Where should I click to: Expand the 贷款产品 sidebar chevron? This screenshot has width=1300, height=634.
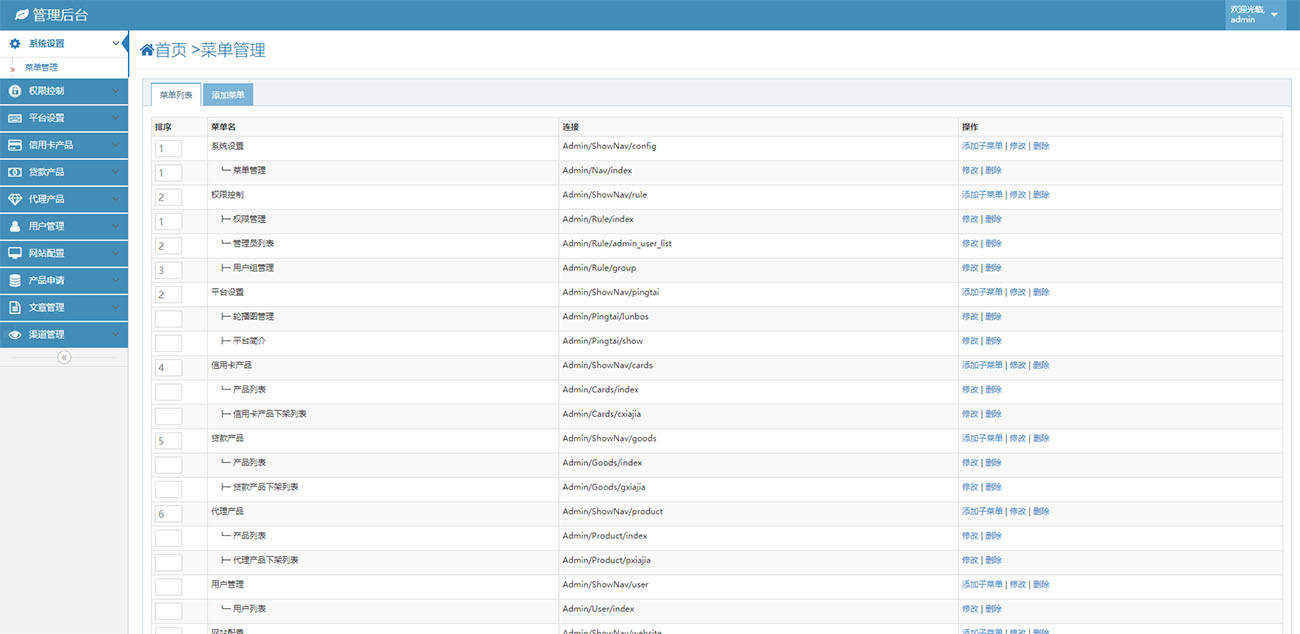click(x=116, y=172)
